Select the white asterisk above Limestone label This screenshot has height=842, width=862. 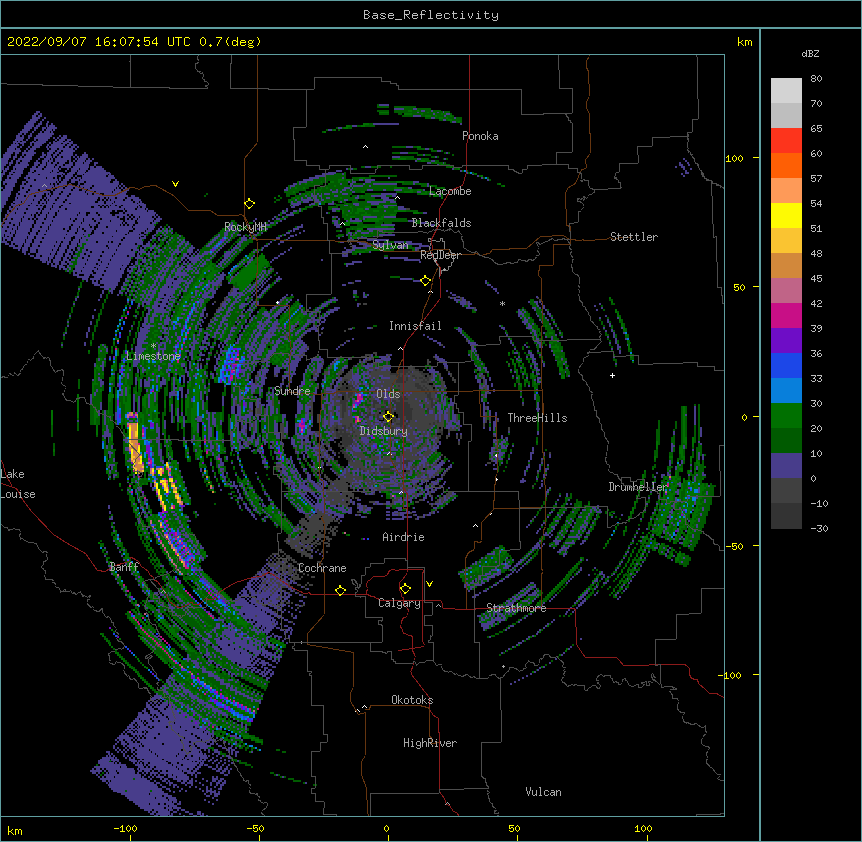coord(153,346)
